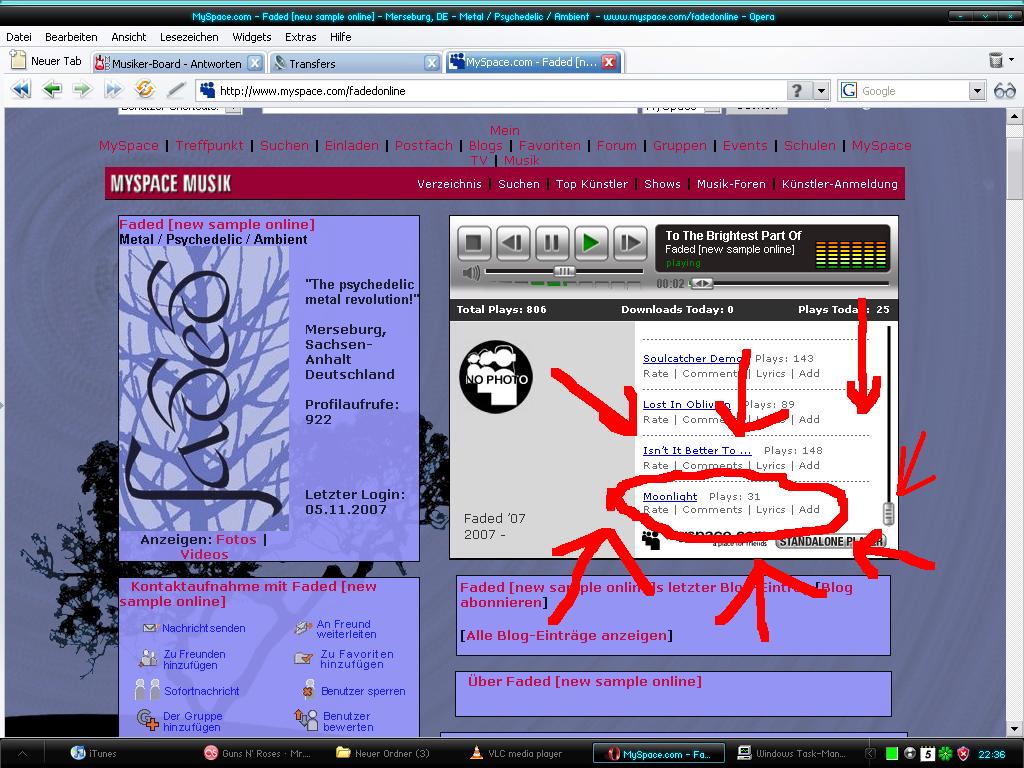The width and height of the screenshot is (1024, 768).
Task: Click the Isn't It Better To ... song link
Action: [x=697, y=451]
